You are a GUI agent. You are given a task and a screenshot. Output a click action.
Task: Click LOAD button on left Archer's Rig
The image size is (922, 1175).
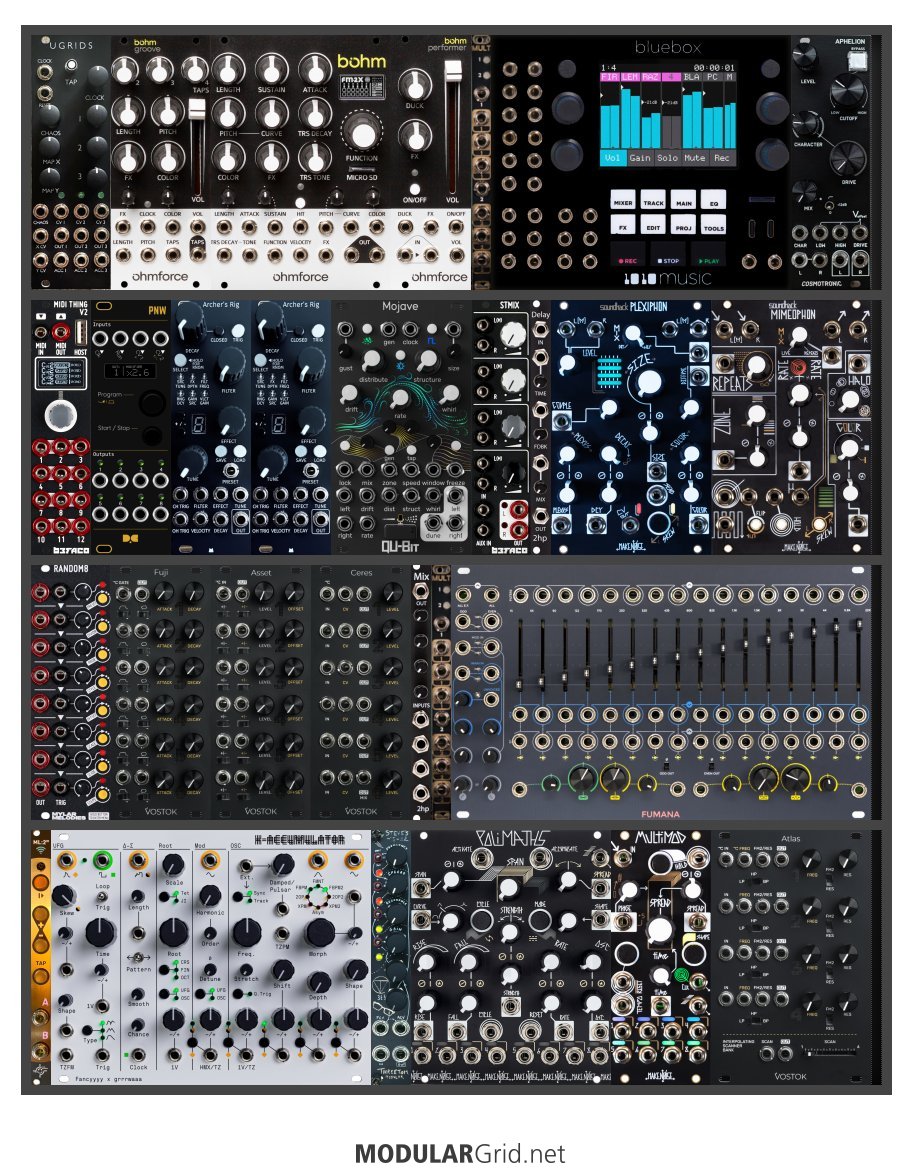(239, 450)
